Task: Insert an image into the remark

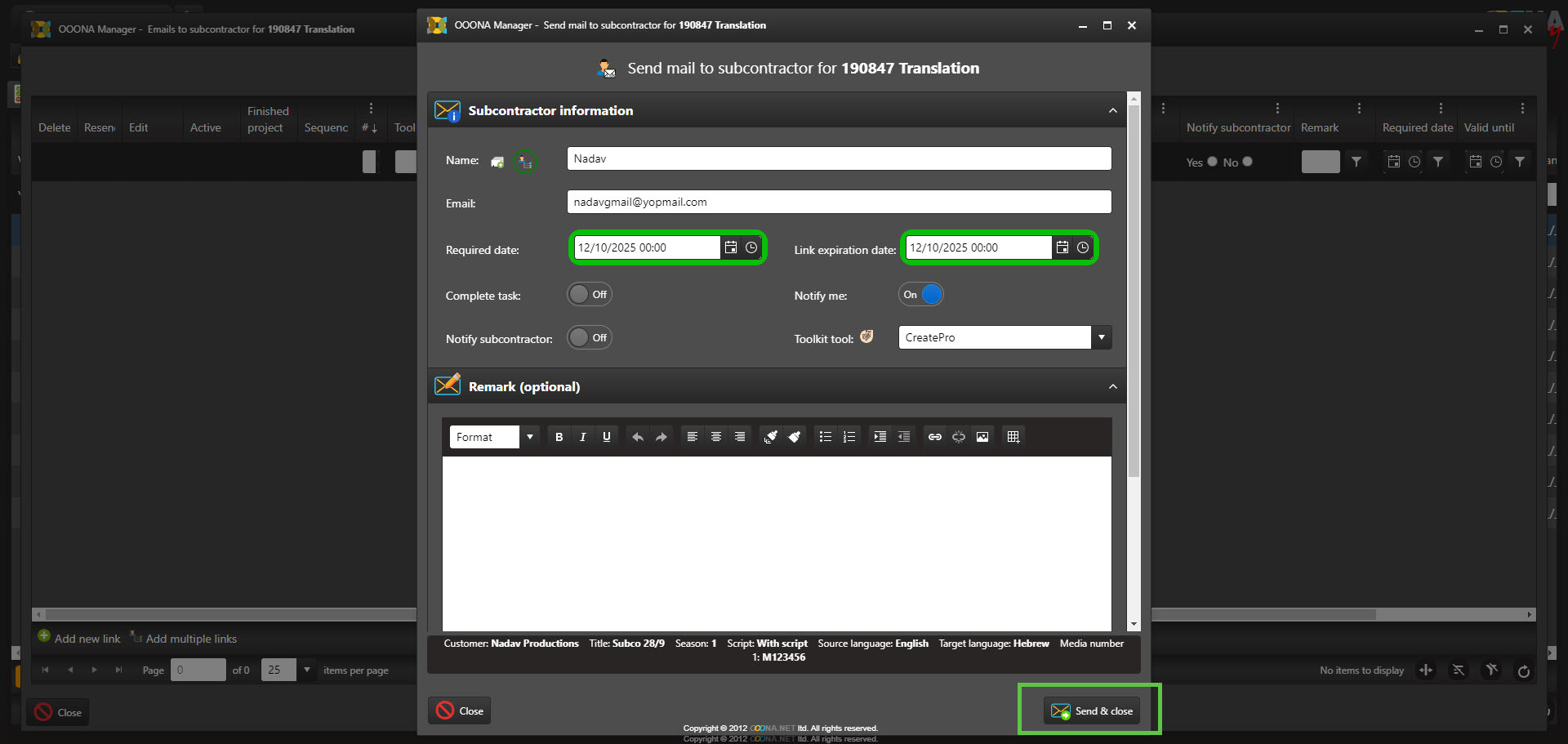Action: click(982, 437)
